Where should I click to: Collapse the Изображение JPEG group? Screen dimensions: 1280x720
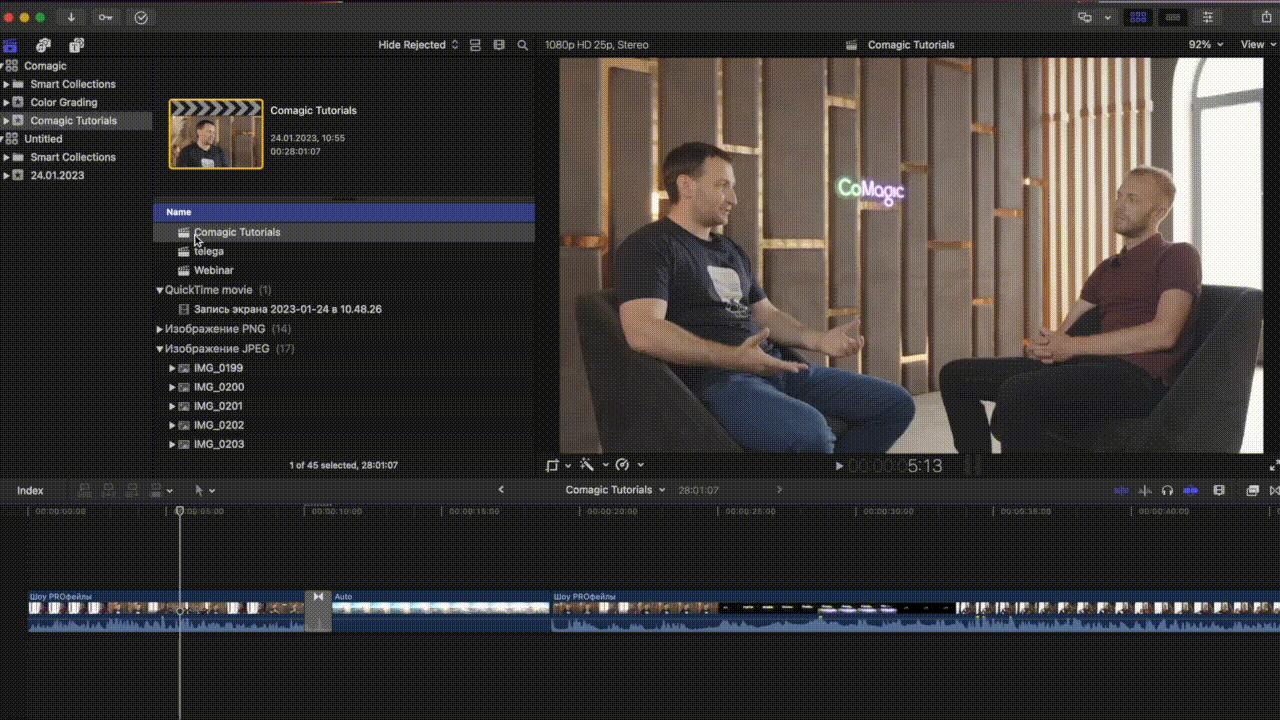tap(159, 349)
